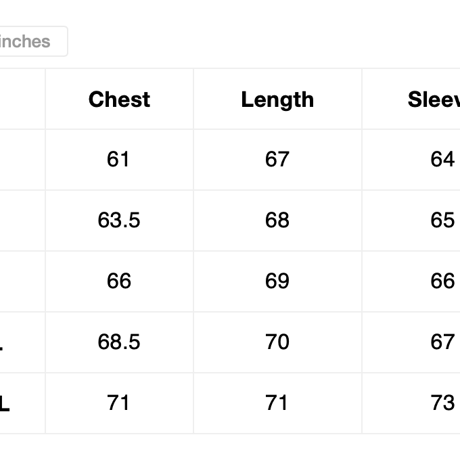
Task: Select chest value 61 cell
Action: pos(119,160)
